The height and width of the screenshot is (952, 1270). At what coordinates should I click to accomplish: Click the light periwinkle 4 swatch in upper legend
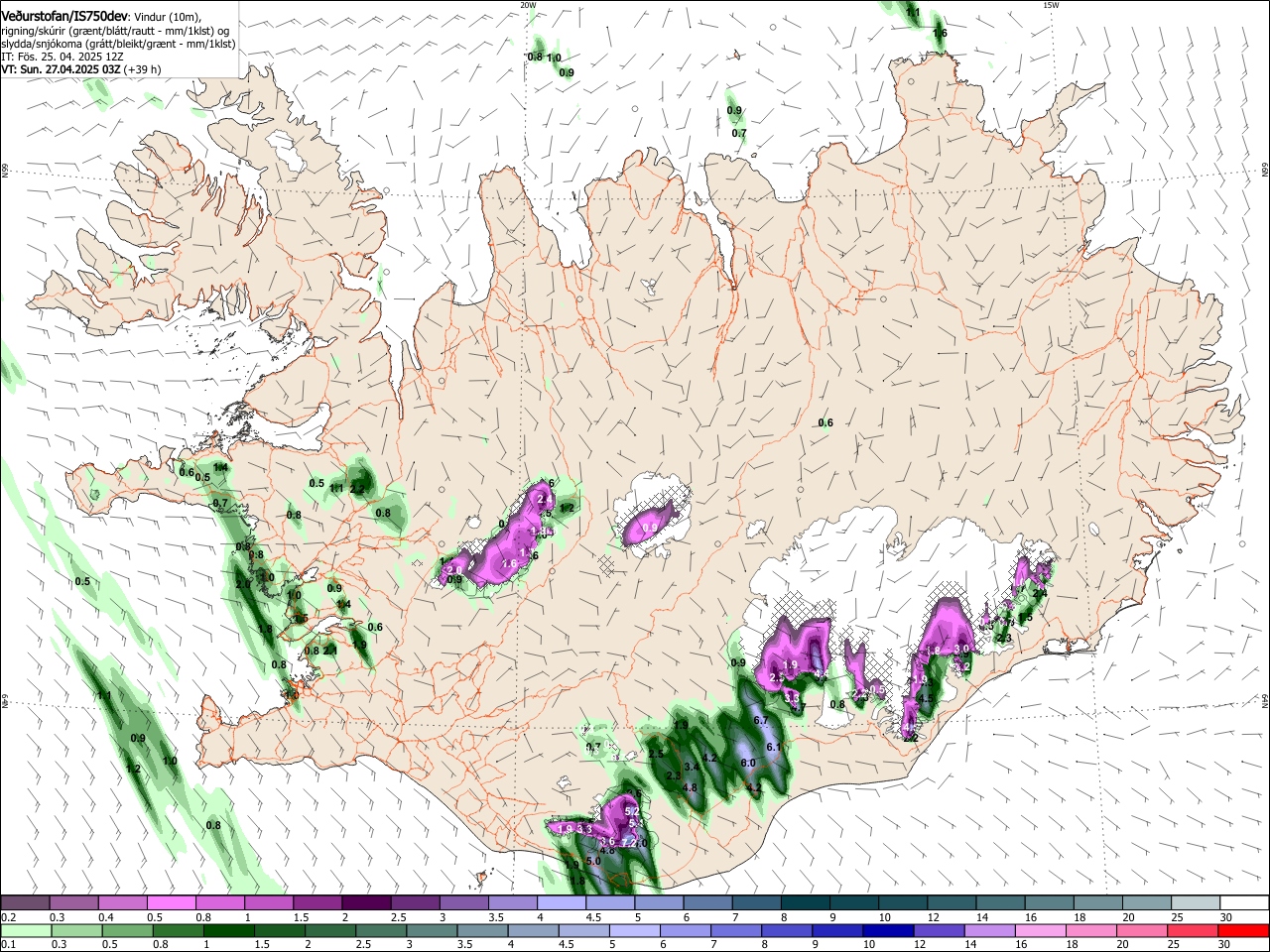560,903
